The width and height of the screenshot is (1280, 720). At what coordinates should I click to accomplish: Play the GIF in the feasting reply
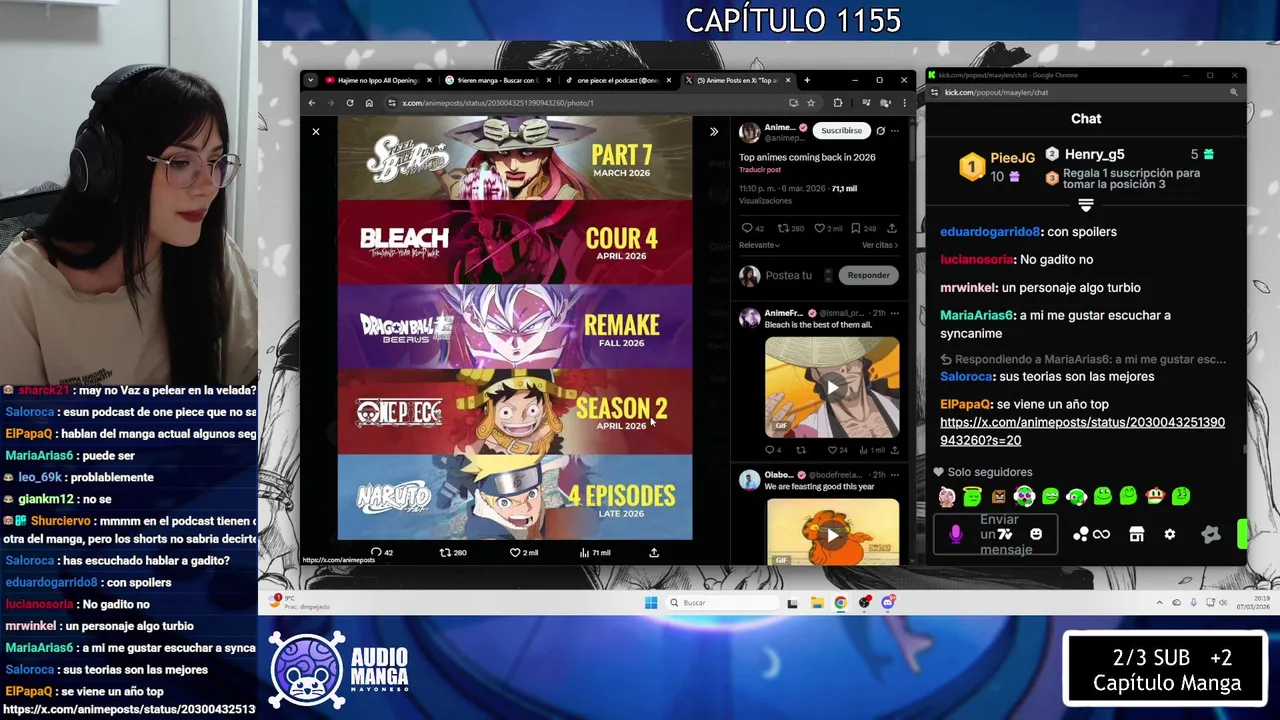832,534
